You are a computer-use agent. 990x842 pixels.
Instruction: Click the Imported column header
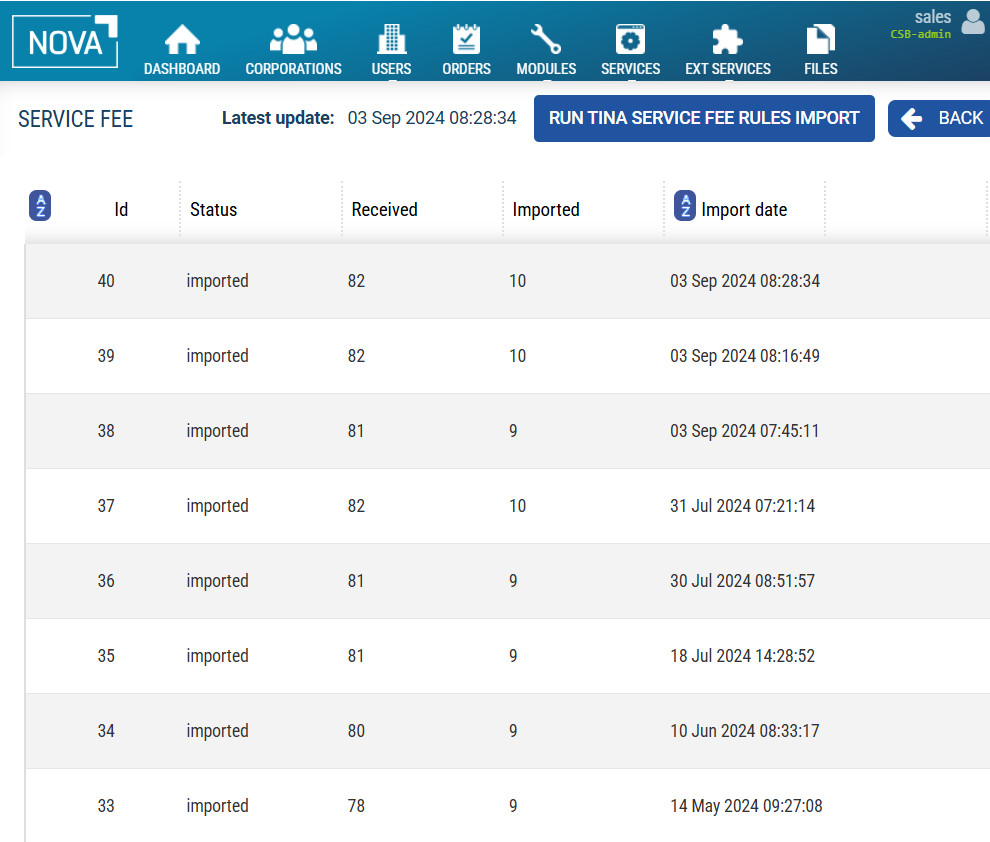pos(546,210)
